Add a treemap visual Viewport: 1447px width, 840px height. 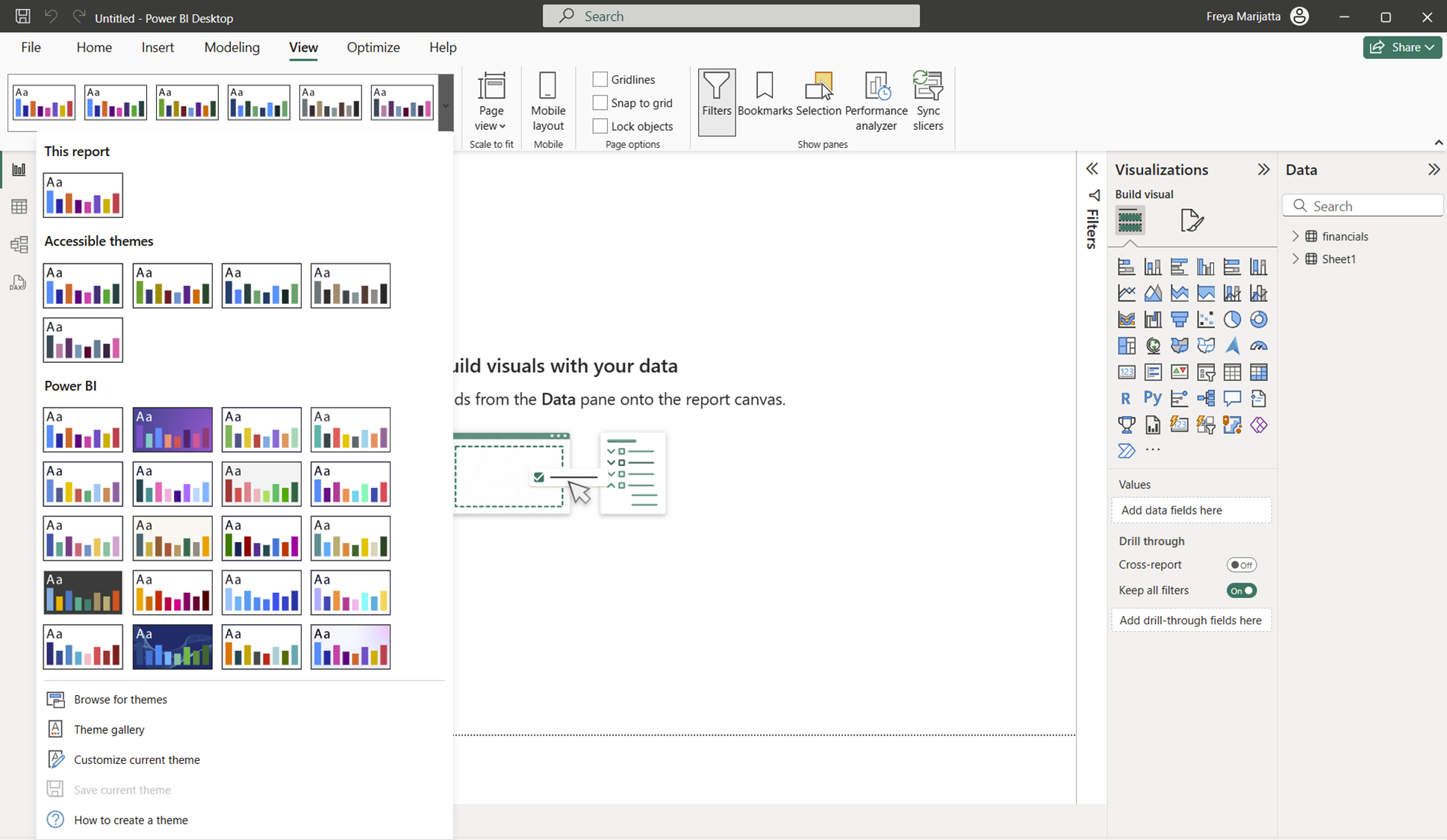click(1127, 346)
